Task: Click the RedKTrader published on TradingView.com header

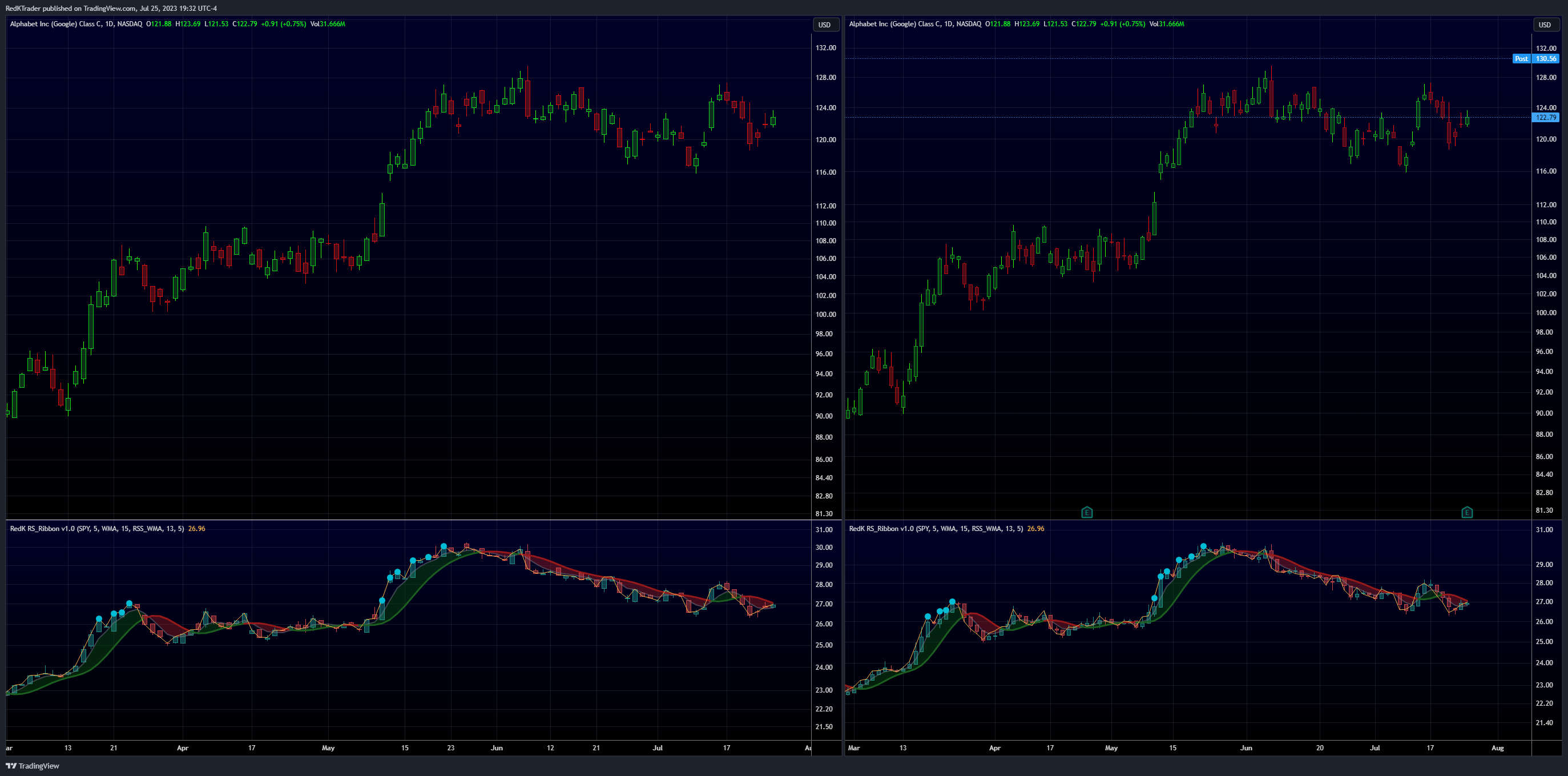Action: coord(111,8)
